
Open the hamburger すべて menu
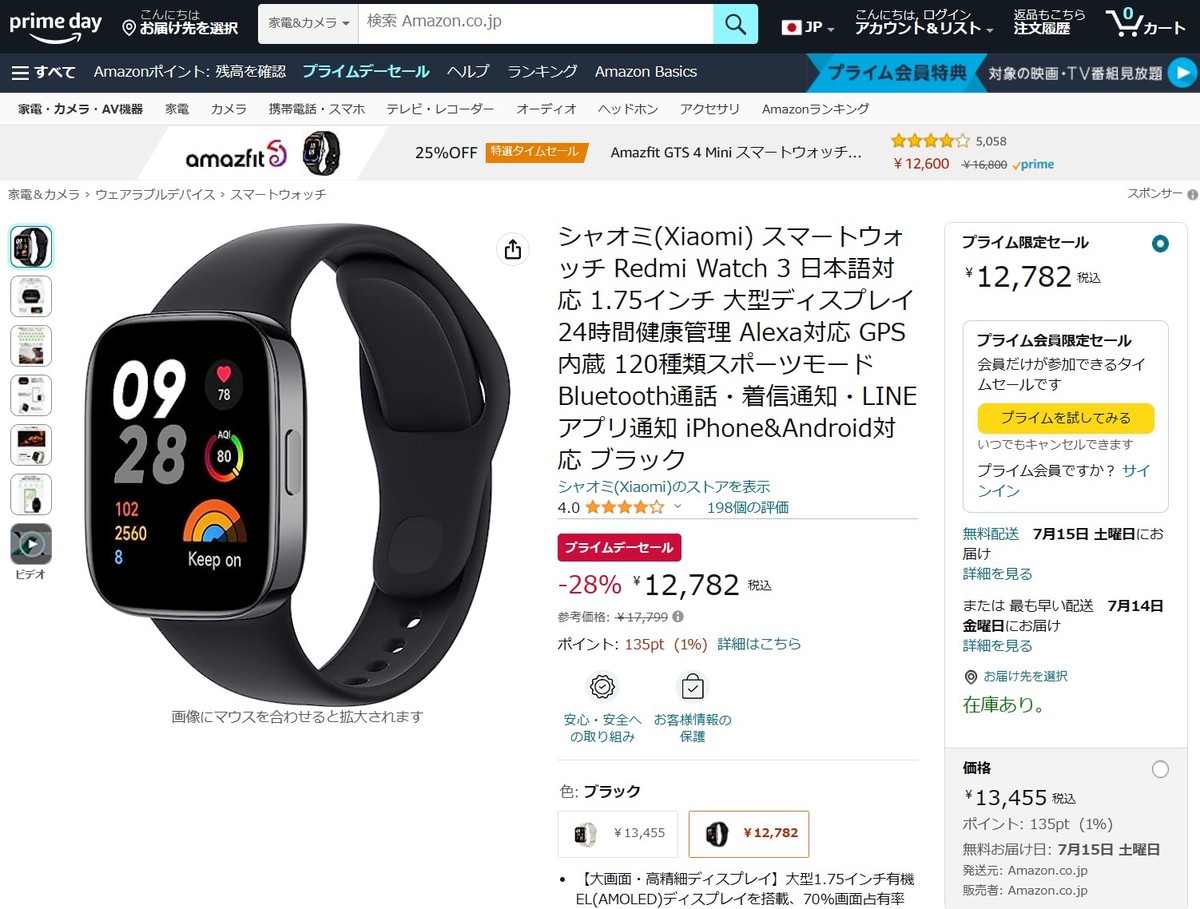coord(43,72)
